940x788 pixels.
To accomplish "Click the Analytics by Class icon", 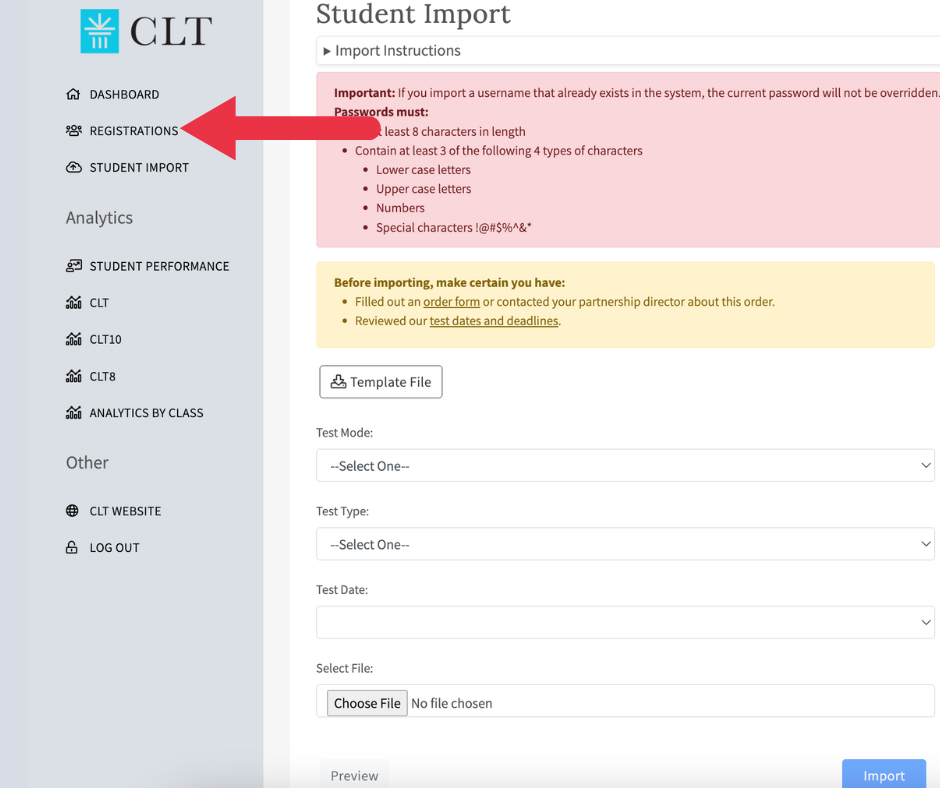I will (73, 413).
